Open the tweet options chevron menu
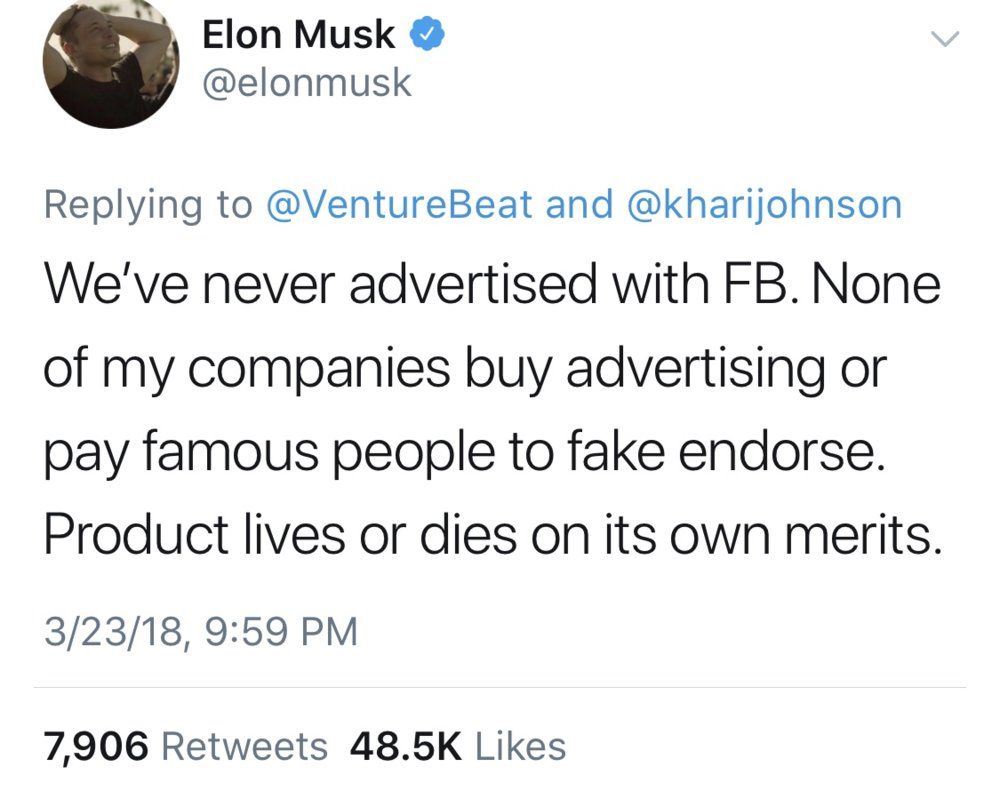The image size is (1000, 799). coord(943,40)
